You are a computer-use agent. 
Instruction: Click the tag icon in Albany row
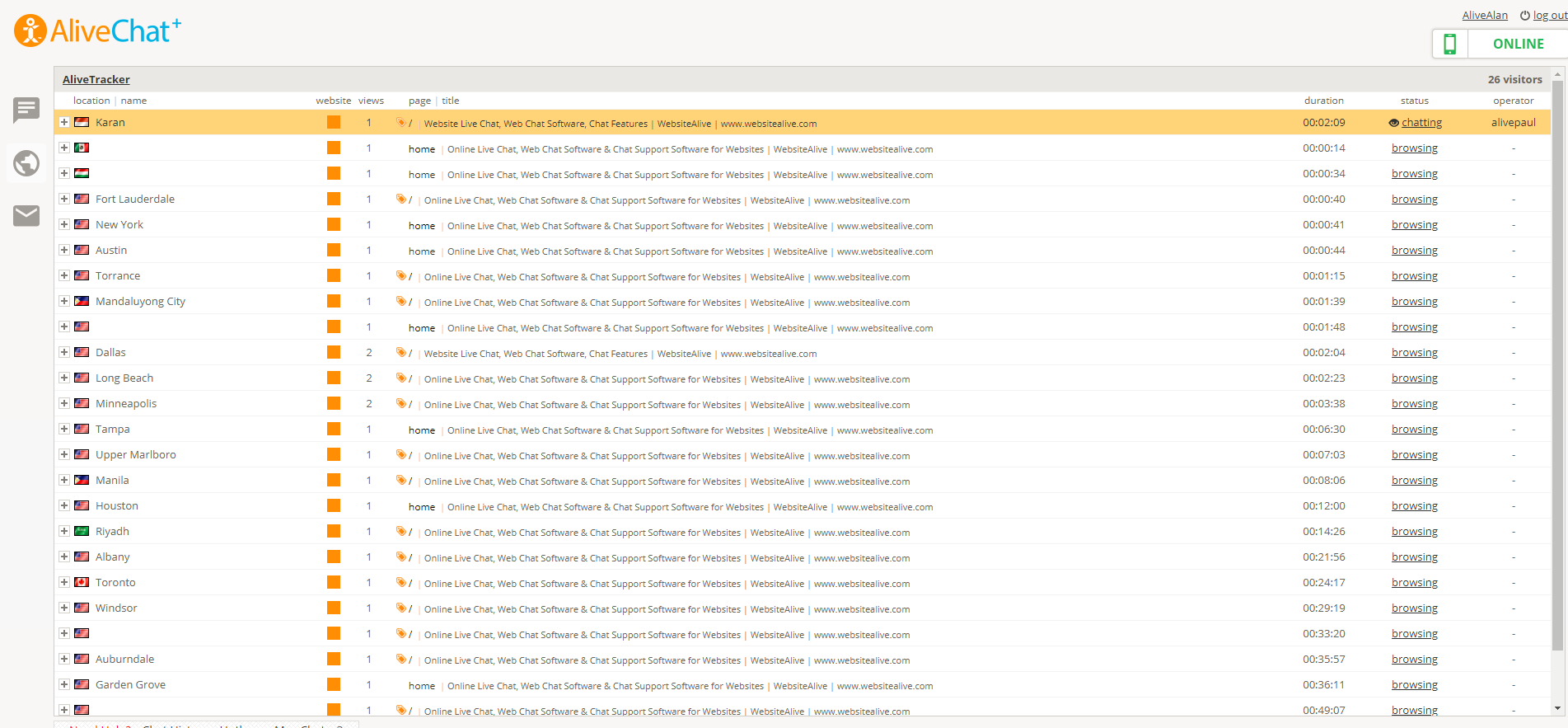(401, 557)
